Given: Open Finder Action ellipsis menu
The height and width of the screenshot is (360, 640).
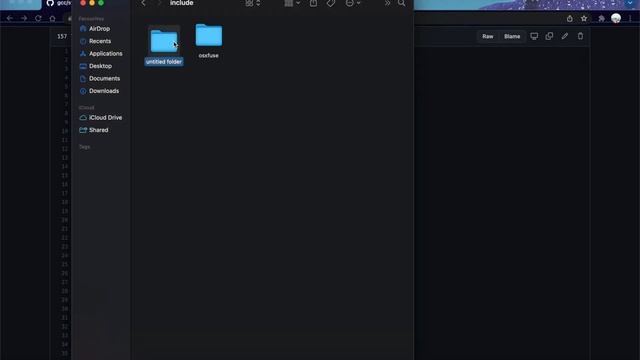Looking at the screenshot, I should (353, 3).
